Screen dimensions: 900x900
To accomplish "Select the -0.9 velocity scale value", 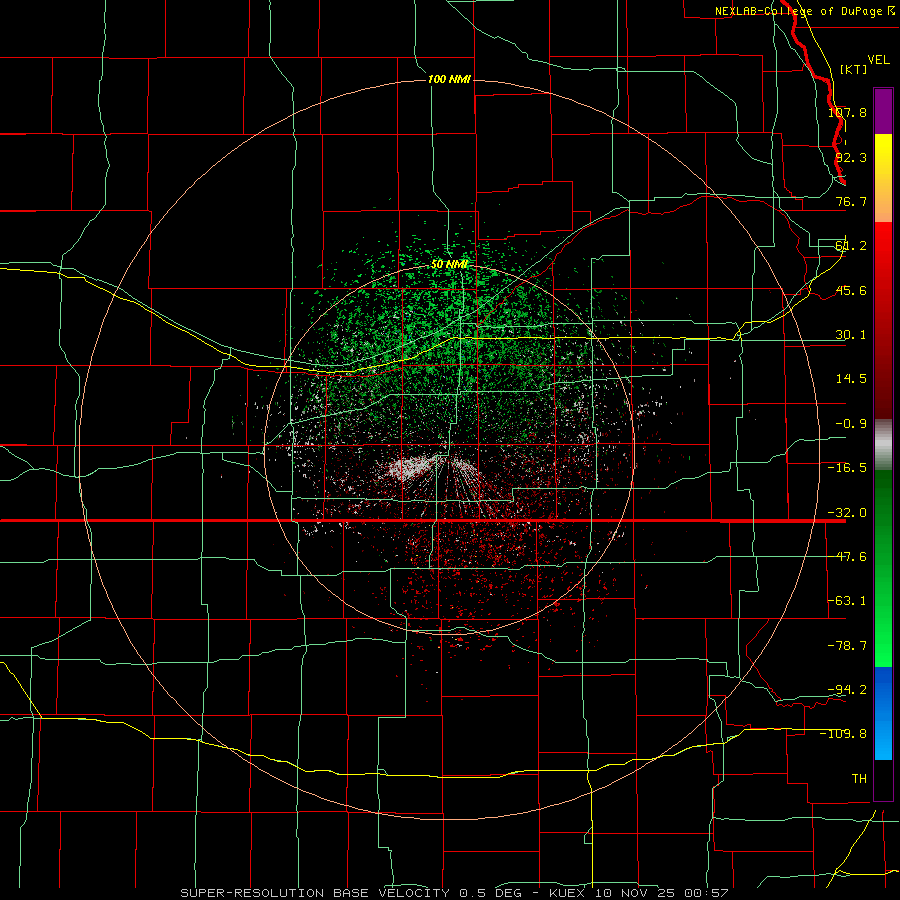I will pyautogui.click(x=851, y=424).
